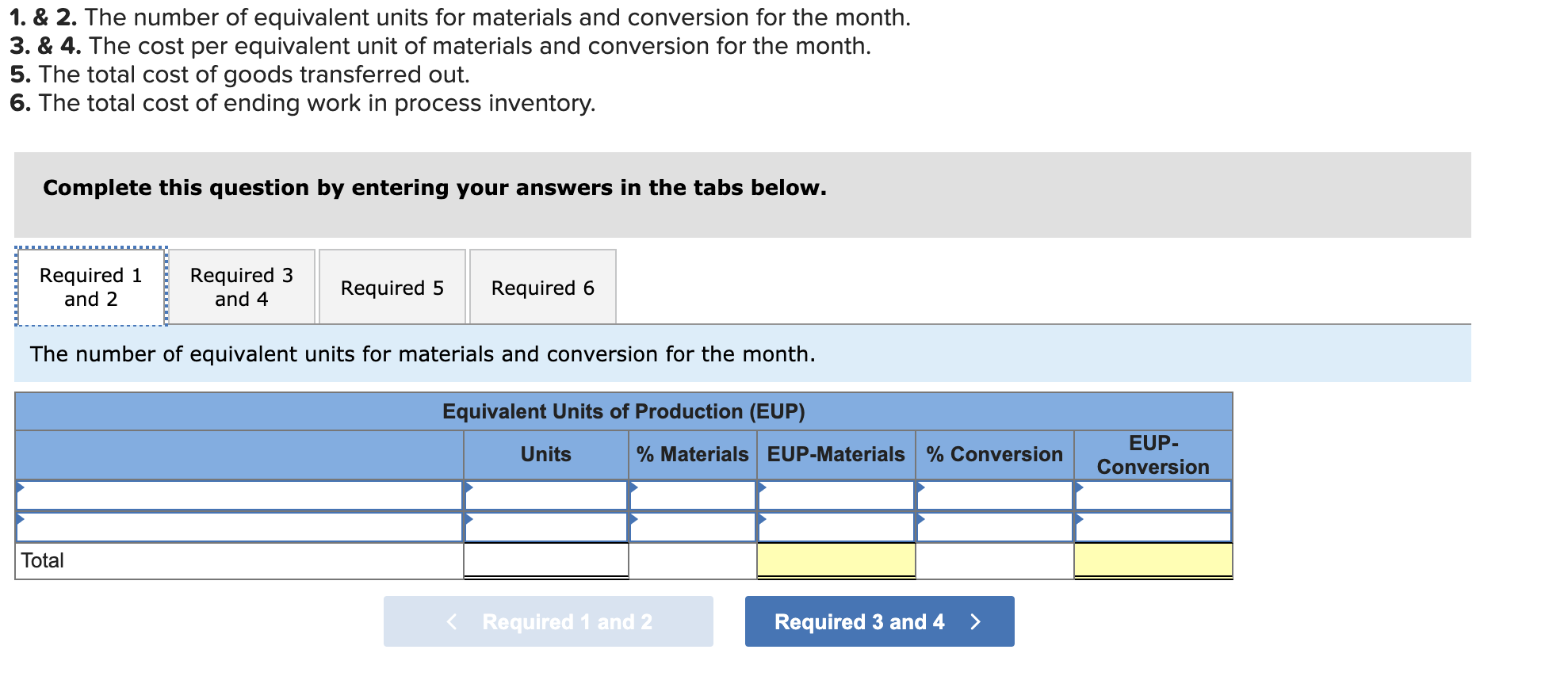
Task: Select the Required 1 and 2 tab
Action: coord(90,287)
